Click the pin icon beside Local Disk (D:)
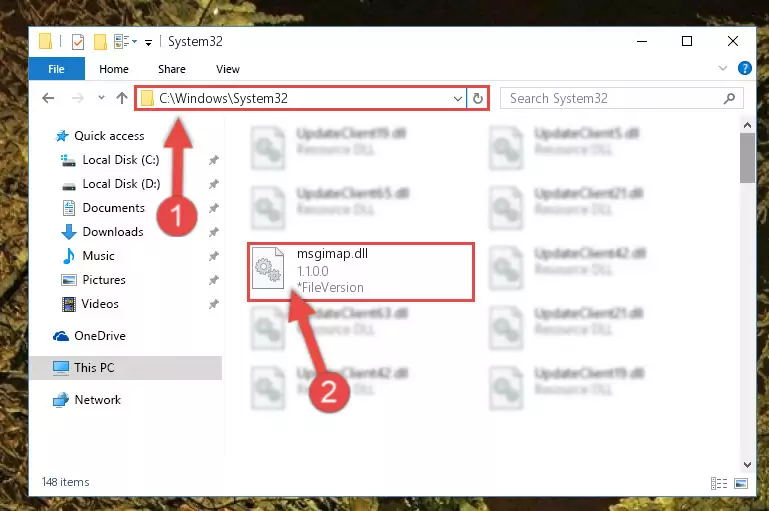 tap(213, 184)
